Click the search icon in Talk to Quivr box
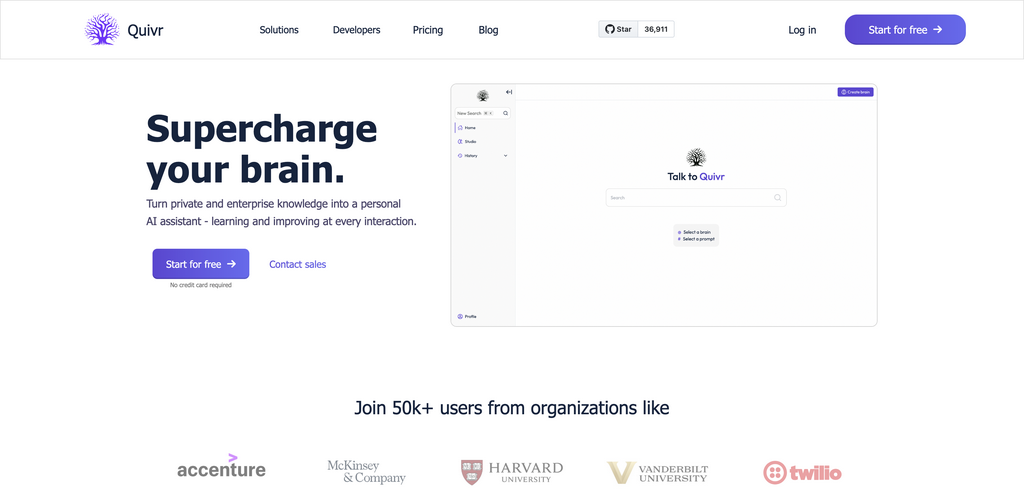This screenshot has height=498, width=1024. [x=777, y=198]
